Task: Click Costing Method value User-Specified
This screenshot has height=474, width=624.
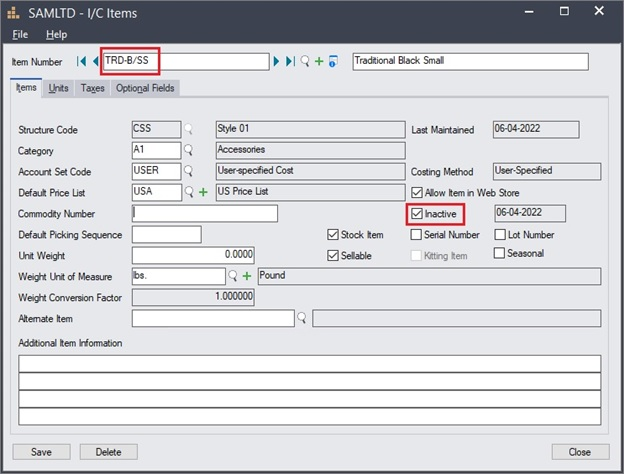Action: [547, 171]
